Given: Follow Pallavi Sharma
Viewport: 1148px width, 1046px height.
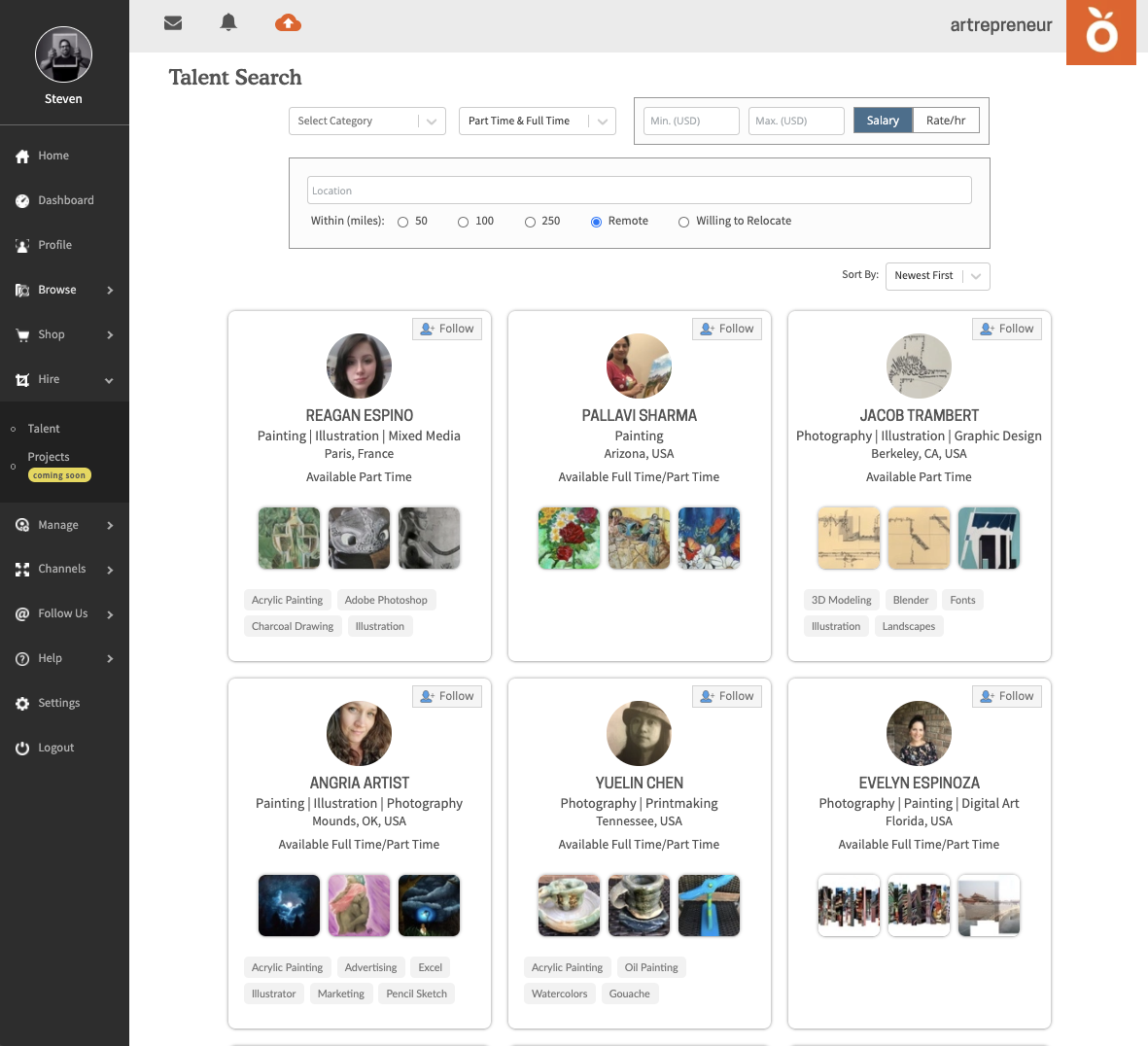Looking at the screenshot, I should (727, 329).
